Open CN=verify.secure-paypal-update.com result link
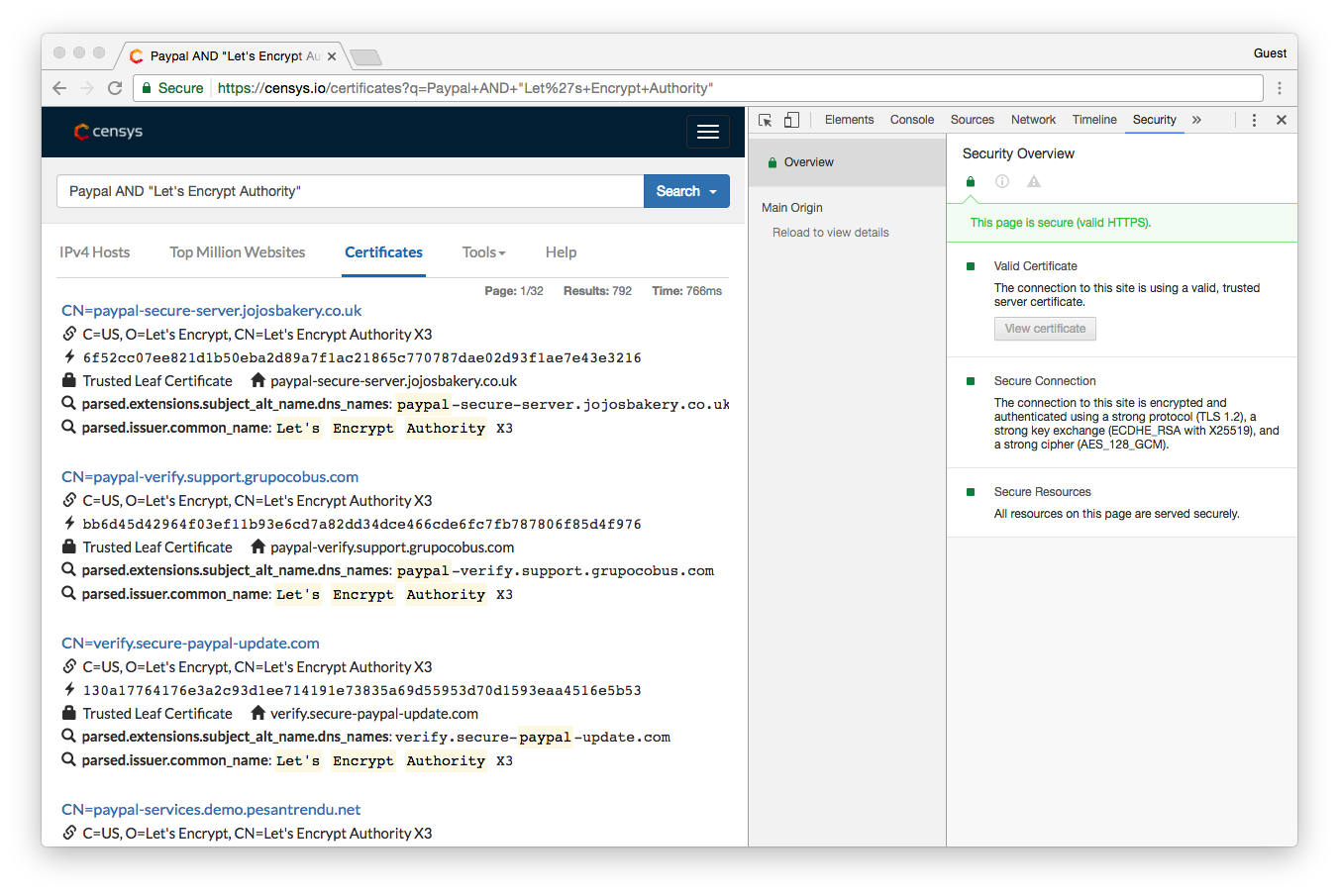 190,643
